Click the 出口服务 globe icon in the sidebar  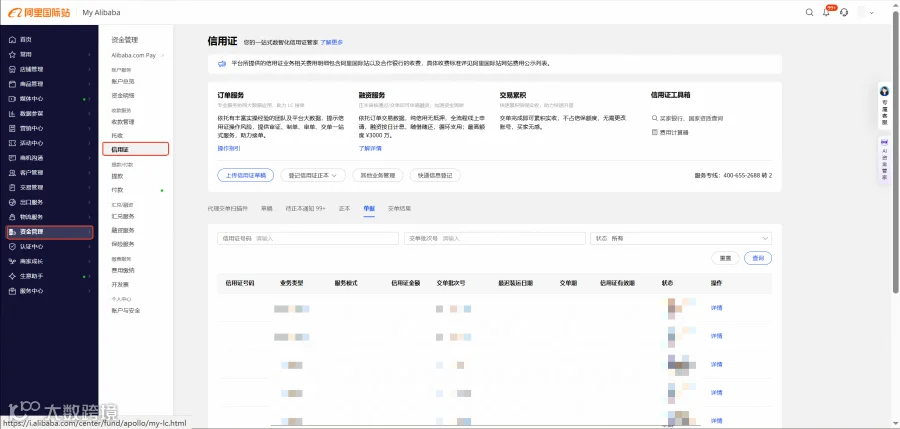coord(12,202)
